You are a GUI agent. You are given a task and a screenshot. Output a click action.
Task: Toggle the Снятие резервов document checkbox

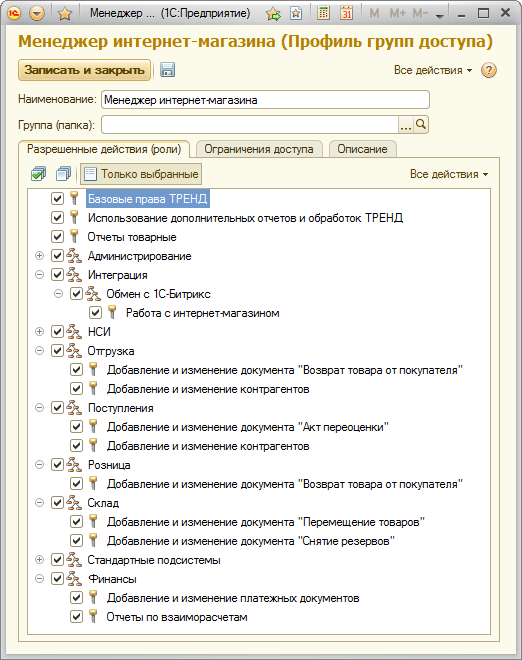(x=76, y=540)
